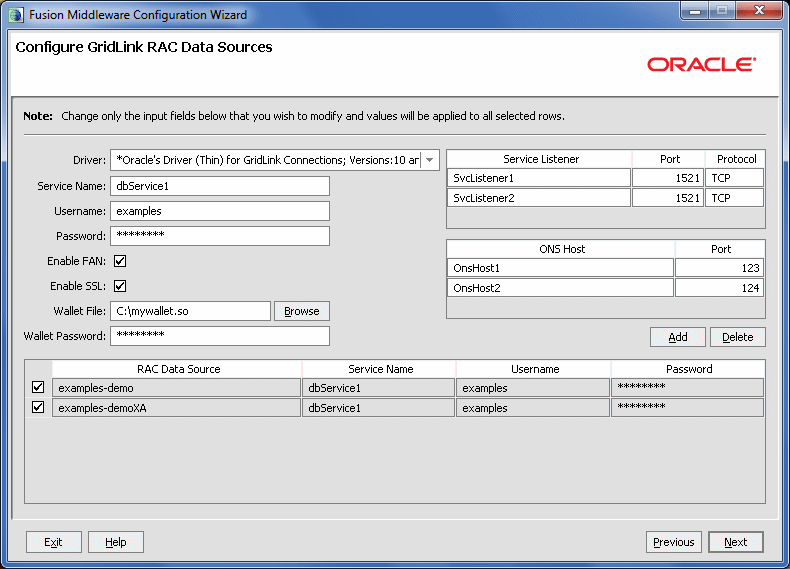Click the Fusion Middleware wizard title bar icon
Viewport: 790px width, 569px height.
16,14
